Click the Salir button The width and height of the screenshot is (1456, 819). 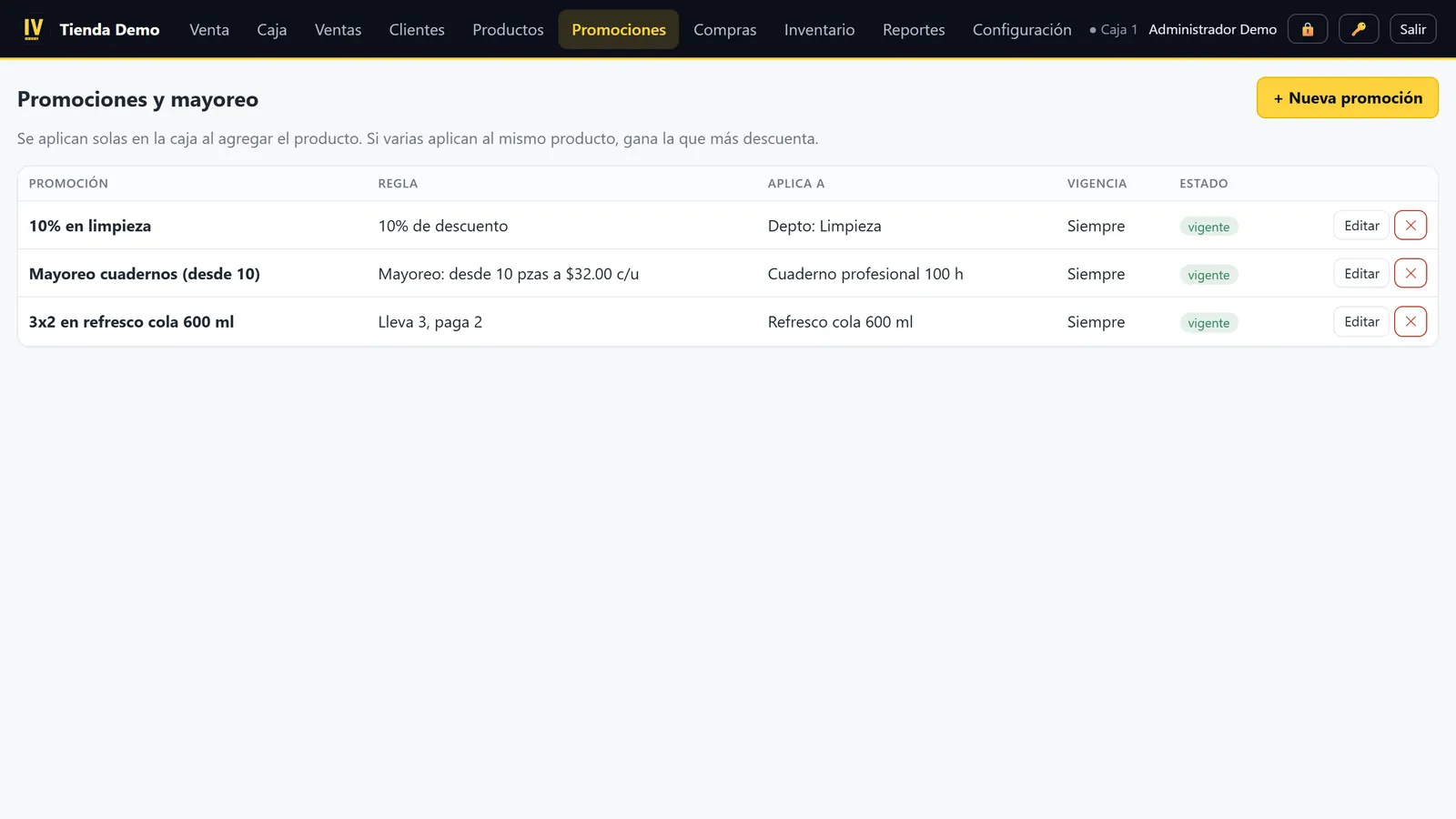coord(1413,29)
